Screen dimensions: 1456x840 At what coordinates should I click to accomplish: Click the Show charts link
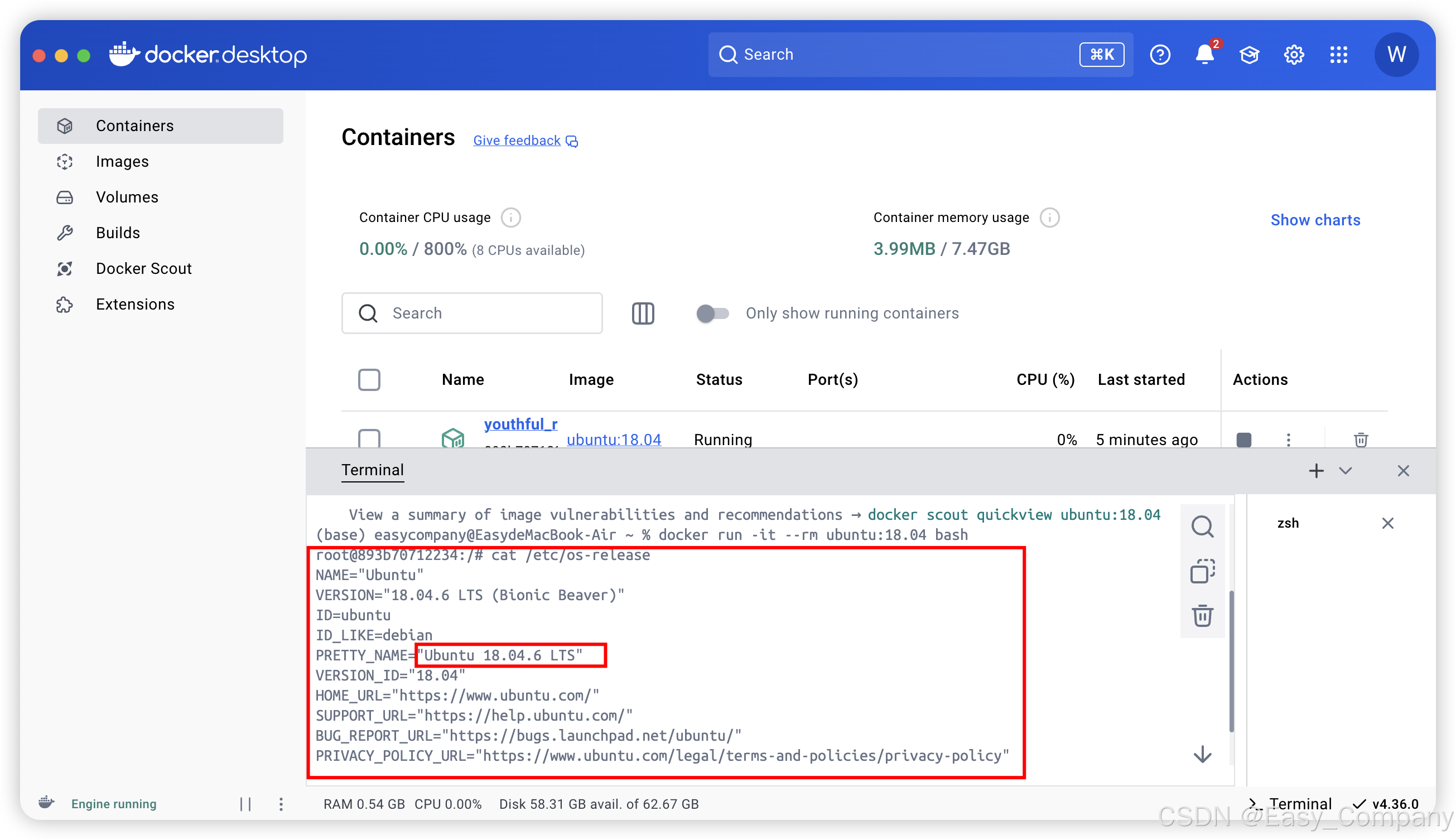point(1315,220)
